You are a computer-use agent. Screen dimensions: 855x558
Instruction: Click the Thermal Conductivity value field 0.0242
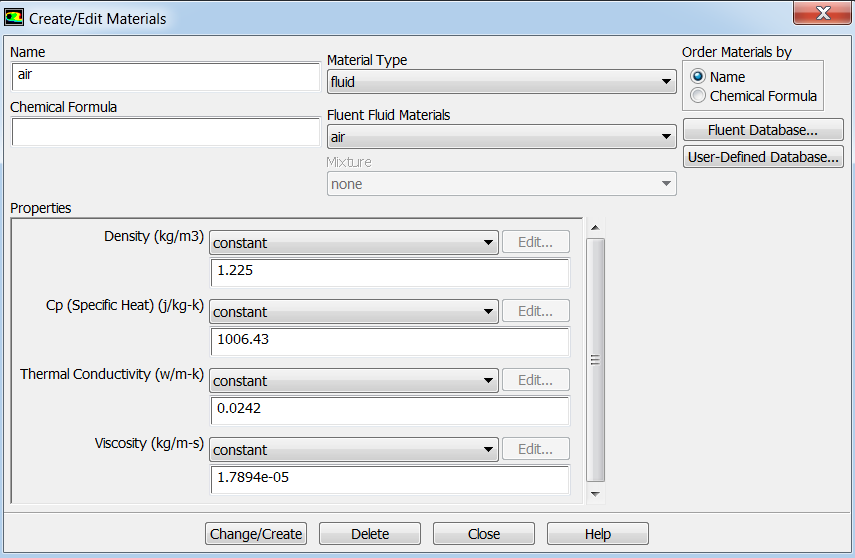coord(390,411)
